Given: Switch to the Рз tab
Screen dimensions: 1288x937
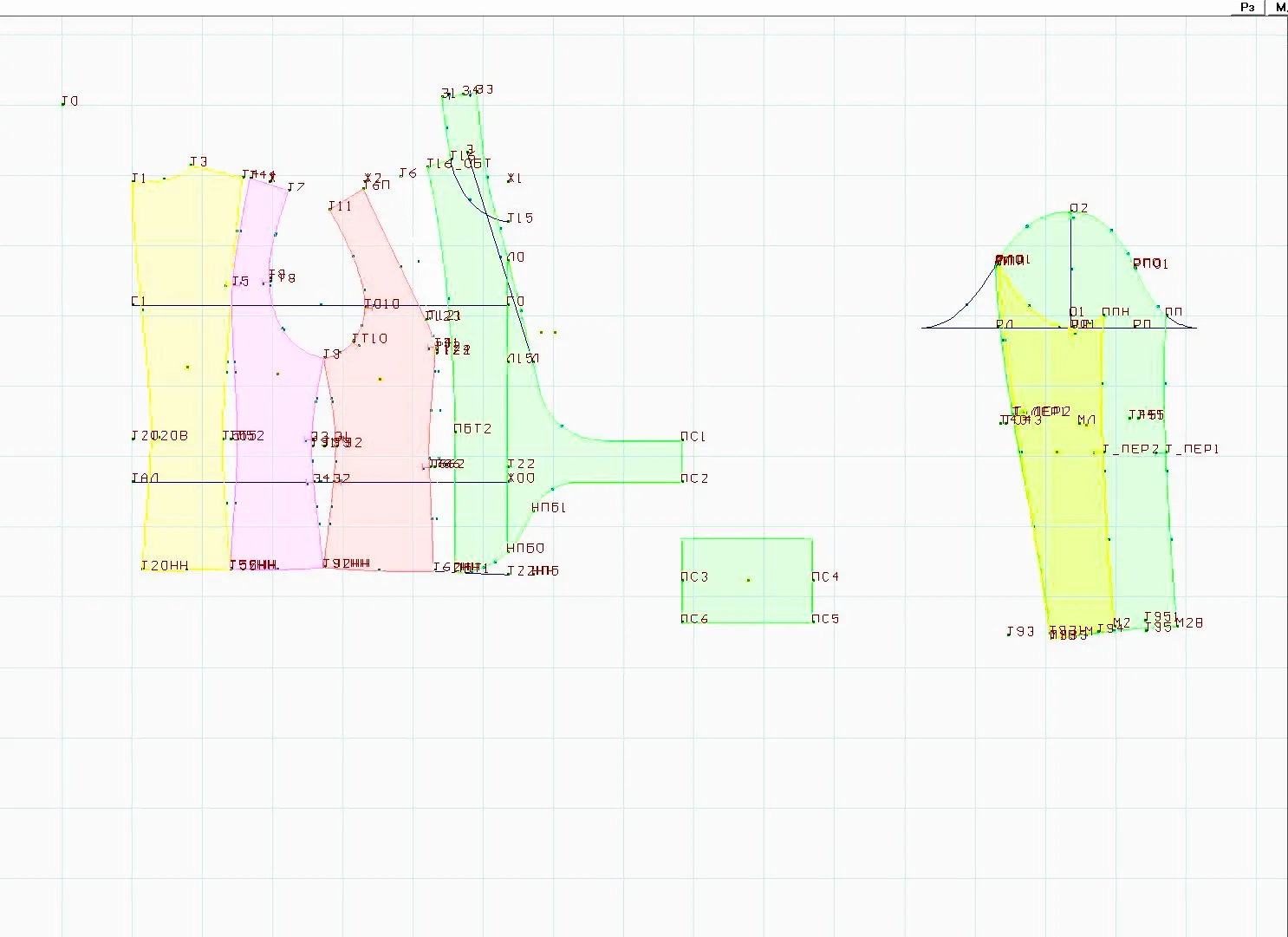Looking at the screenshot, I should coord(1248,7).
